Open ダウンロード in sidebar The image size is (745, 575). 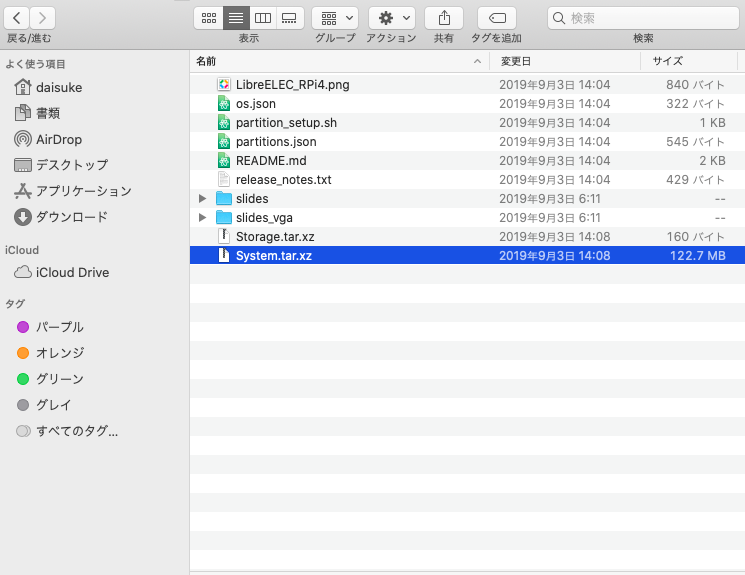coord(61,217)
